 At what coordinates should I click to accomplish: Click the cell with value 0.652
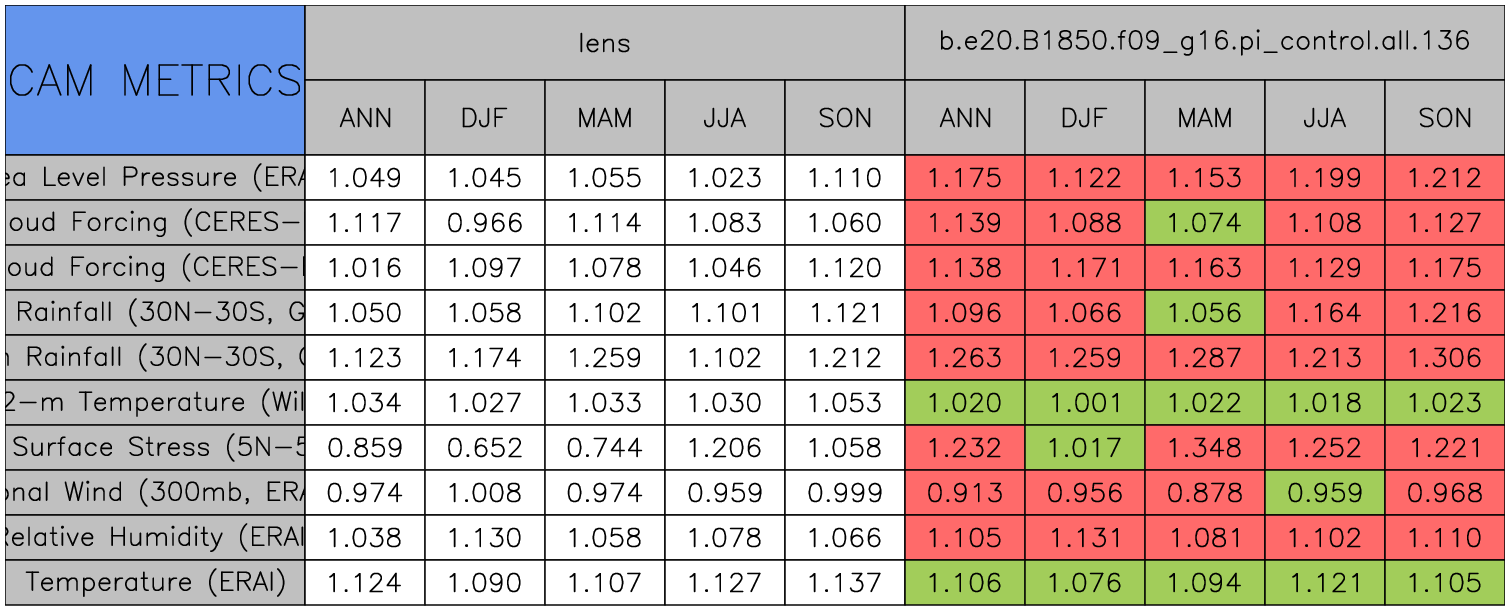[484, 447]
